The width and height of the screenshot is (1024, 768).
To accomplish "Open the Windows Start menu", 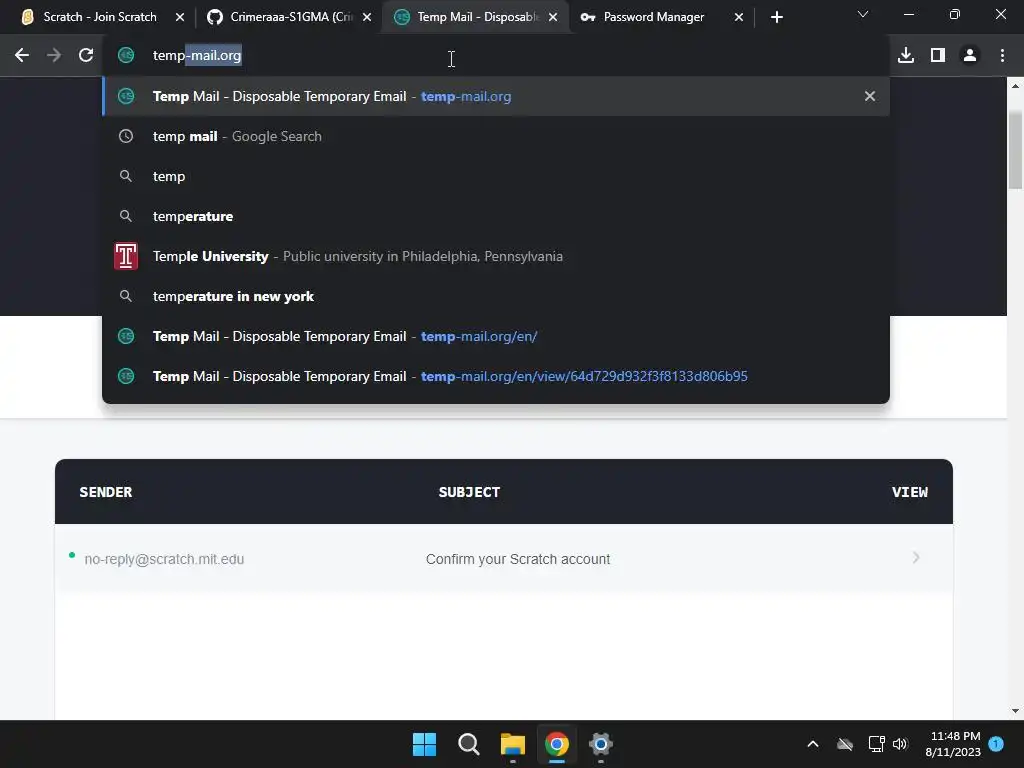I will [x=424, y=744].
